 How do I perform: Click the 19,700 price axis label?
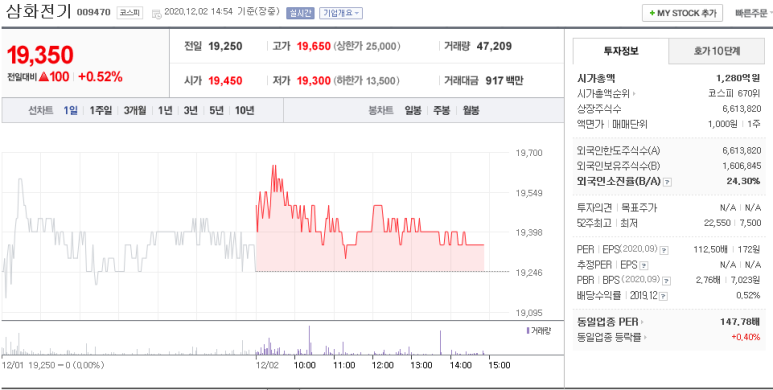528,153
